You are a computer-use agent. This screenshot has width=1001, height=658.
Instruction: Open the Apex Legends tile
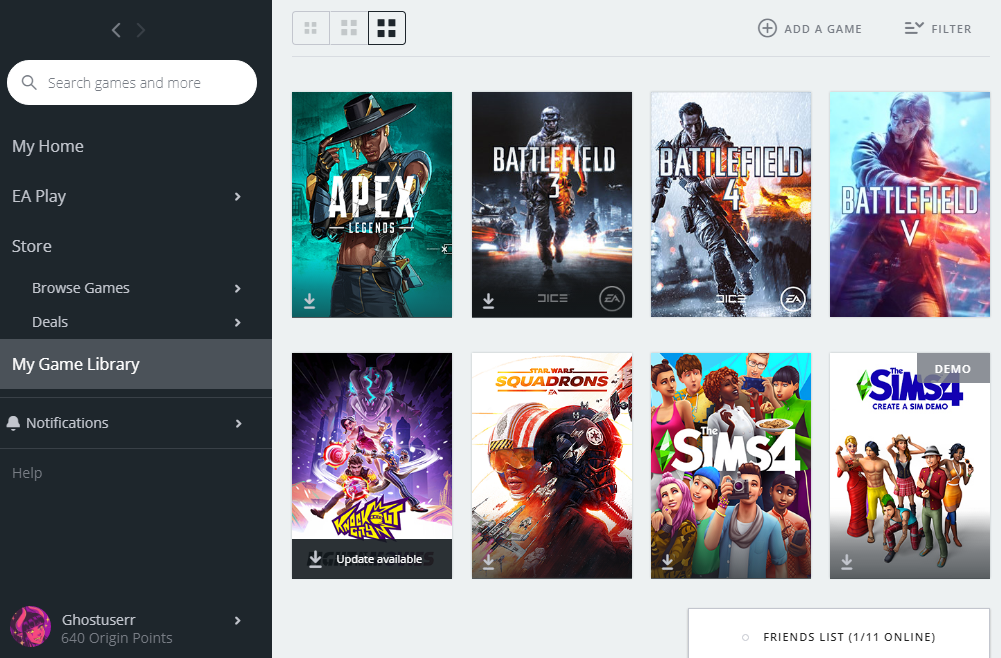[372, 204]
